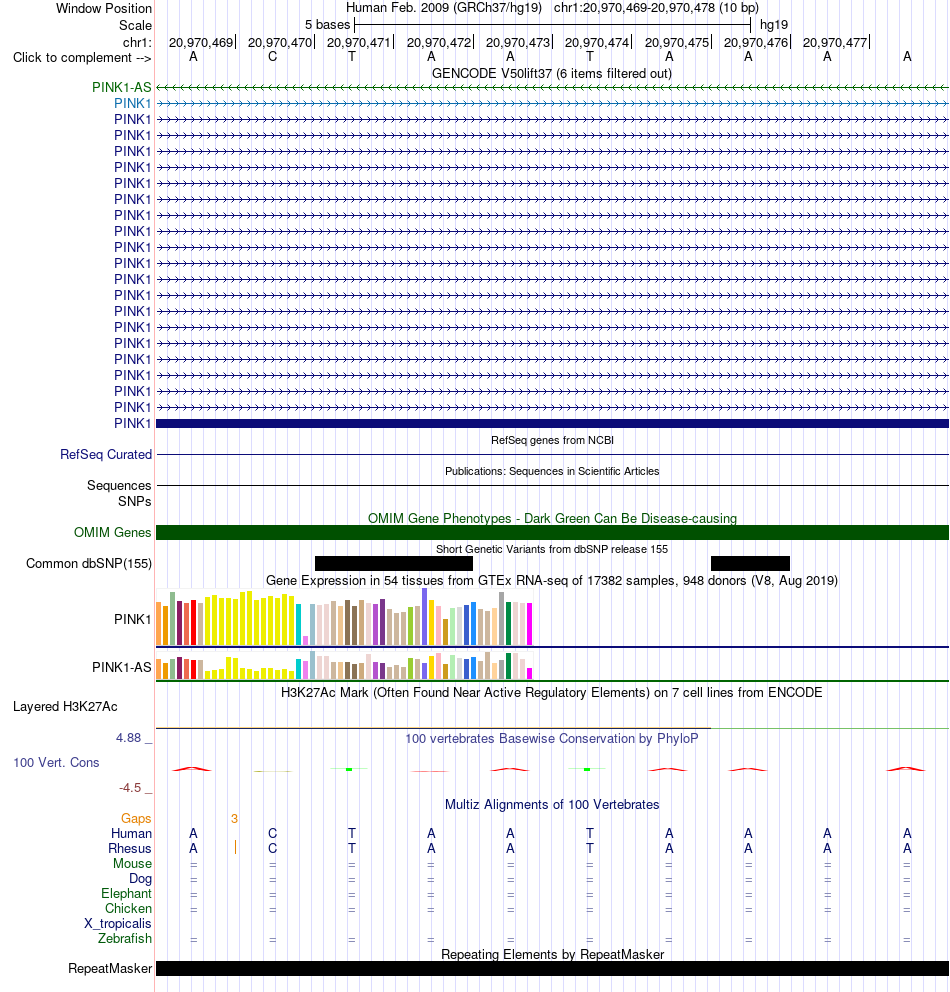Select the dark green OMIM Genes bar
This screenshot has width=950, height=992.
tap(552, 533)
